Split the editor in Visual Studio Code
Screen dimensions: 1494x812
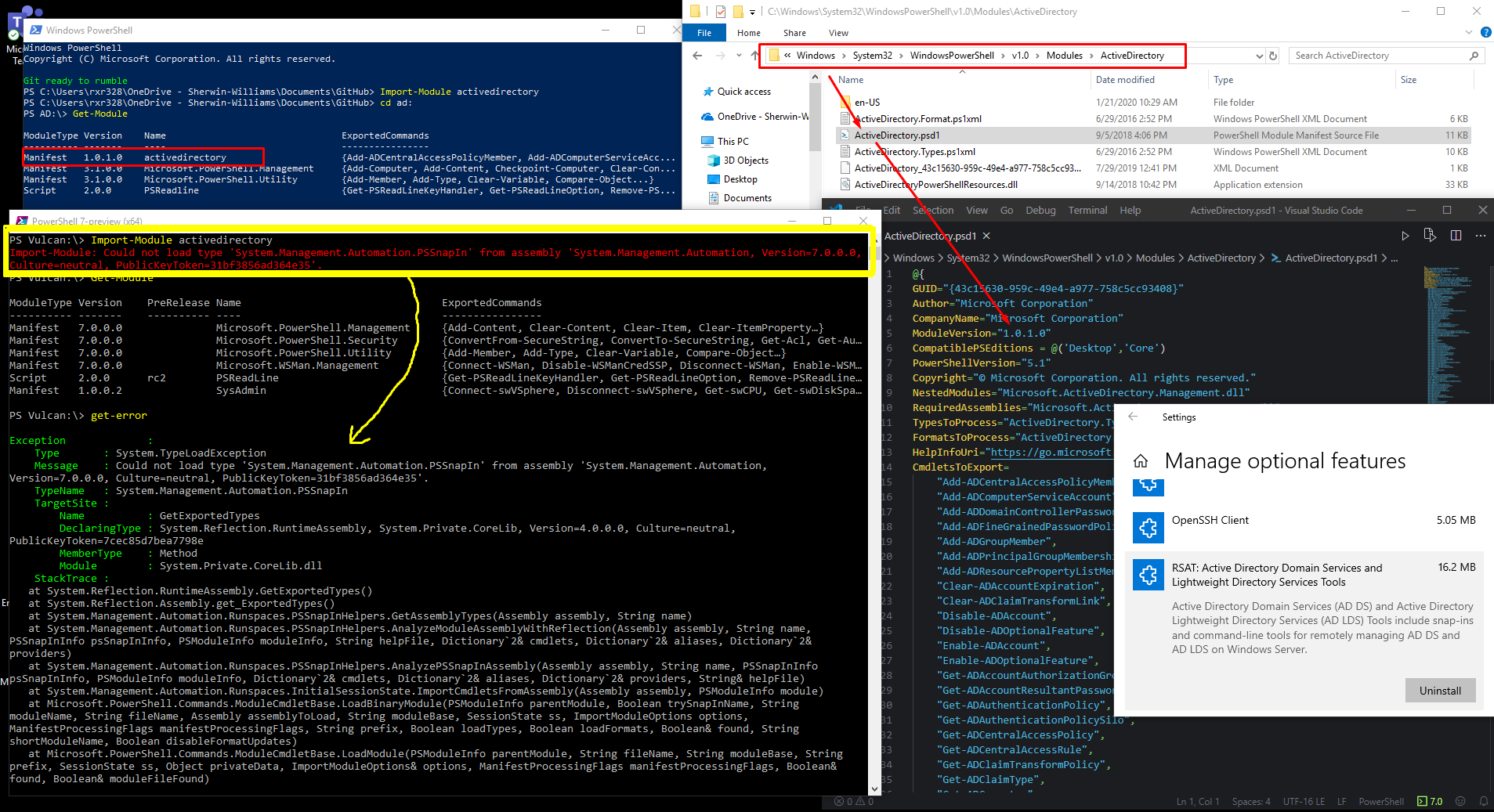1456,235
